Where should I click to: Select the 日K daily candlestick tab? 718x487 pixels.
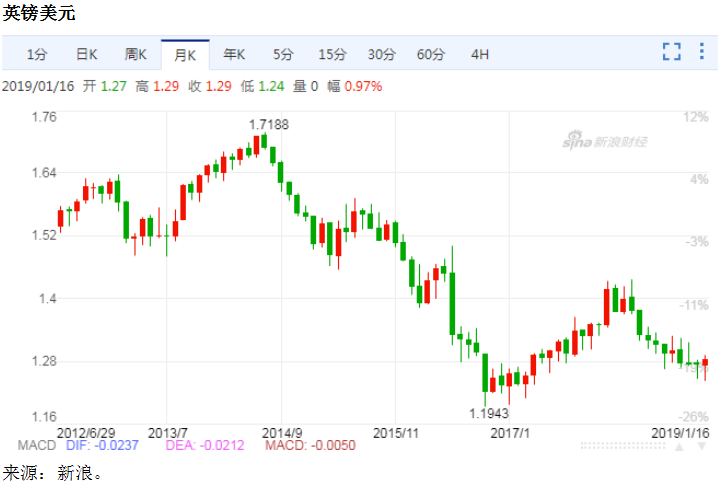pos(87,54)
